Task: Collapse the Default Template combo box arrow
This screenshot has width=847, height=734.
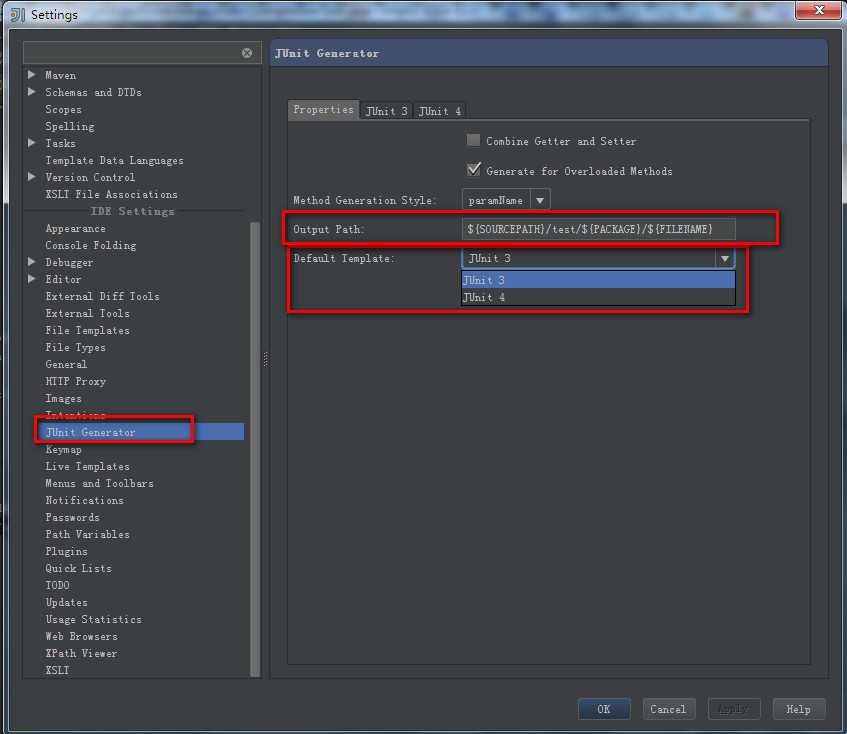Action: point(724,259)
